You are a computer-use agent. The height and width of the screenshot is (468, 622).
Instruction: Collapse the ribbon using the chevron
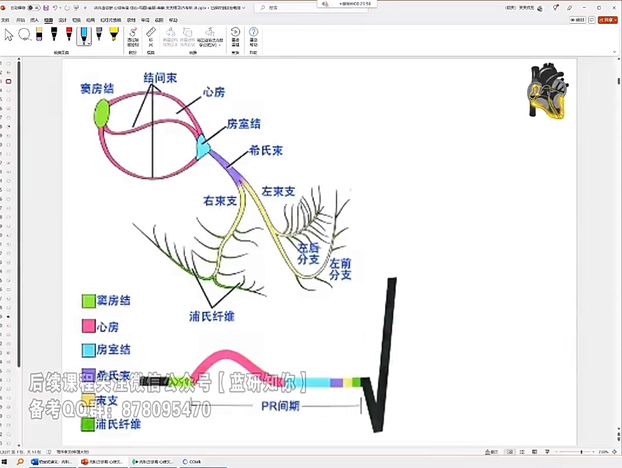(x=615, y=52)
